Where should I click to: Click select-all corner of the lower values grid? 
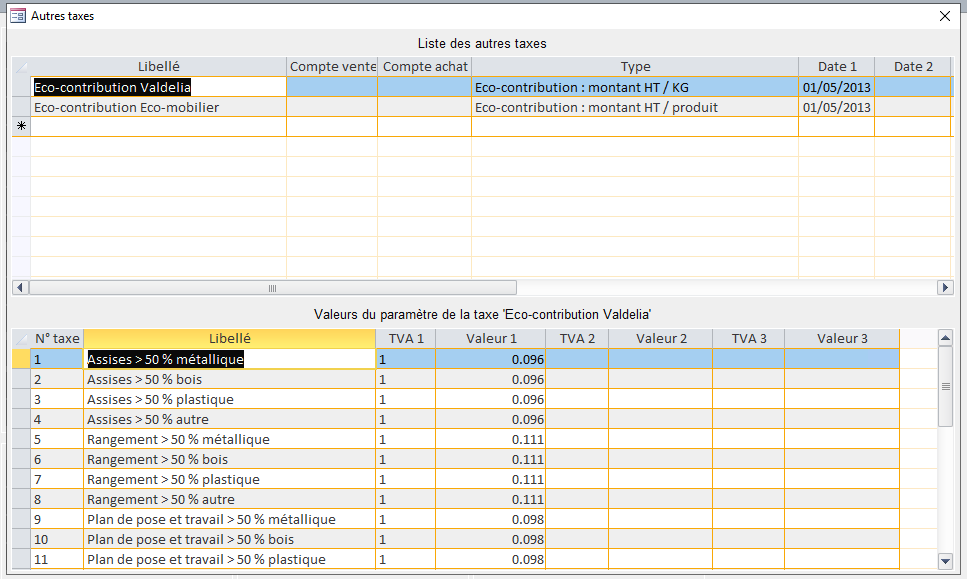(x=21, y=339)
